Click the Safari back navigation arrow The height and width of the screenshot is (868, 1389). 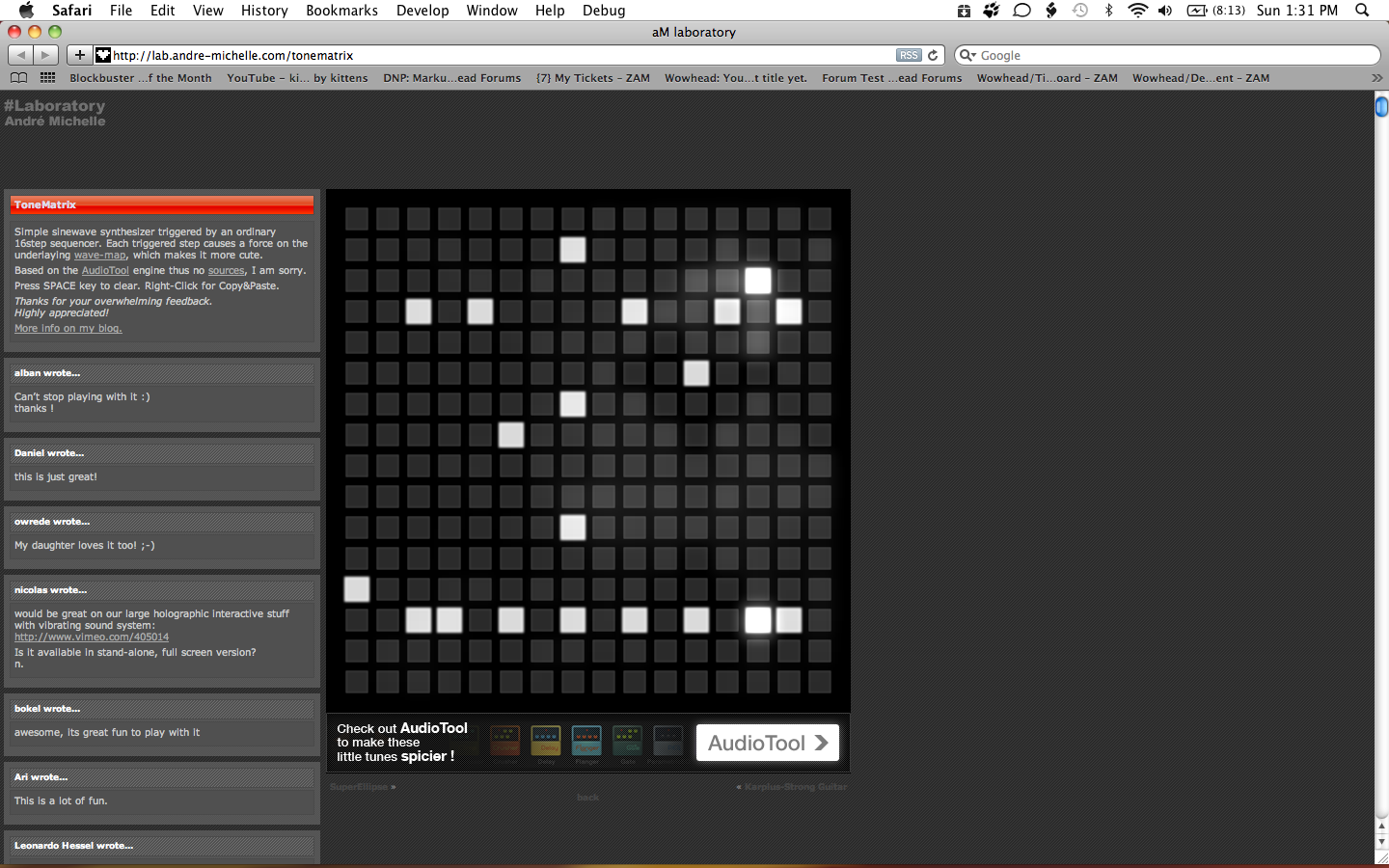[21, 55]
